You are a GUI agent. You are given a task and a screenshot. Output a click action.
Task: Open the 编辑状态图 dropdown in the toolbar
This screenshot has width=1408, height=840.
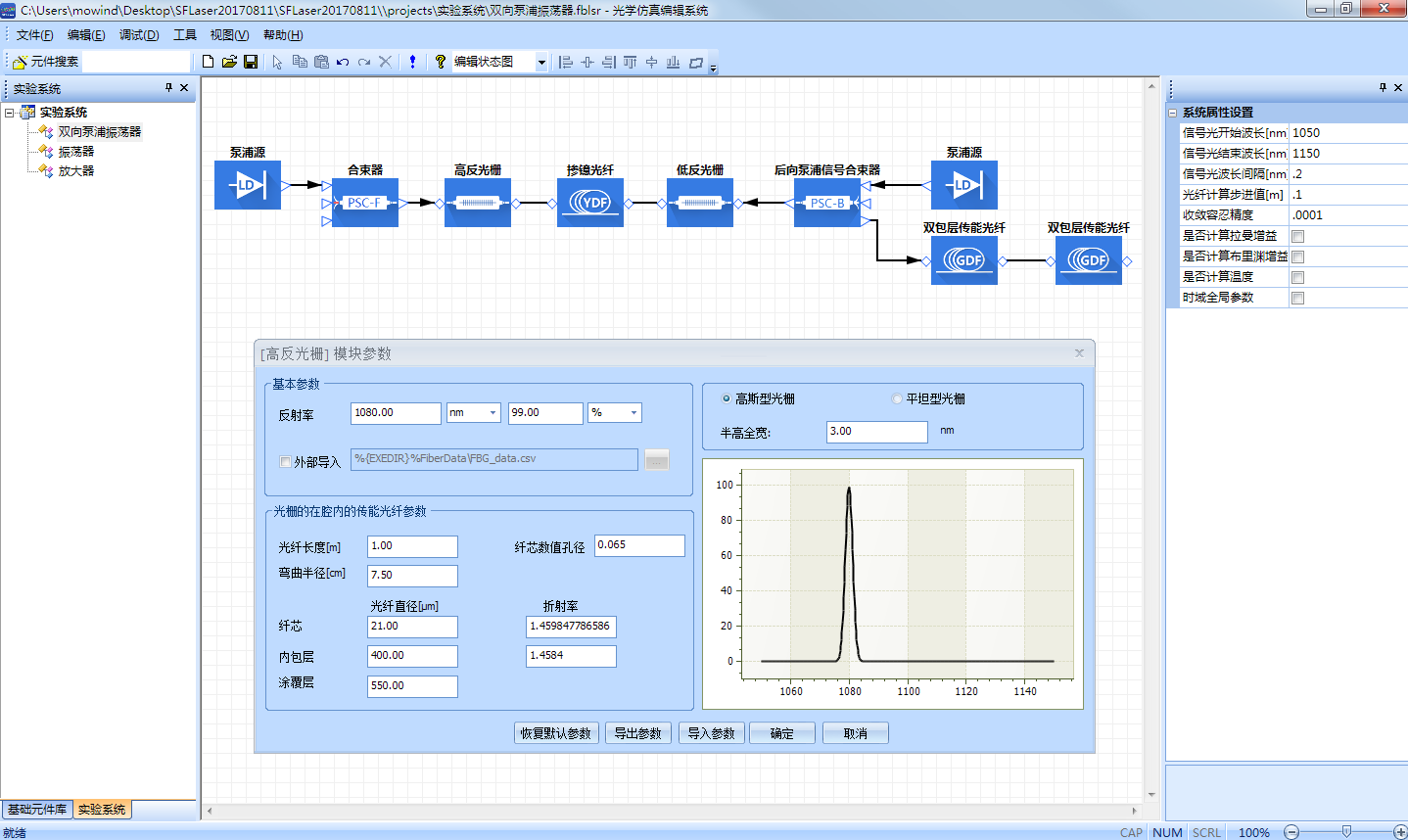click(540, 62)
